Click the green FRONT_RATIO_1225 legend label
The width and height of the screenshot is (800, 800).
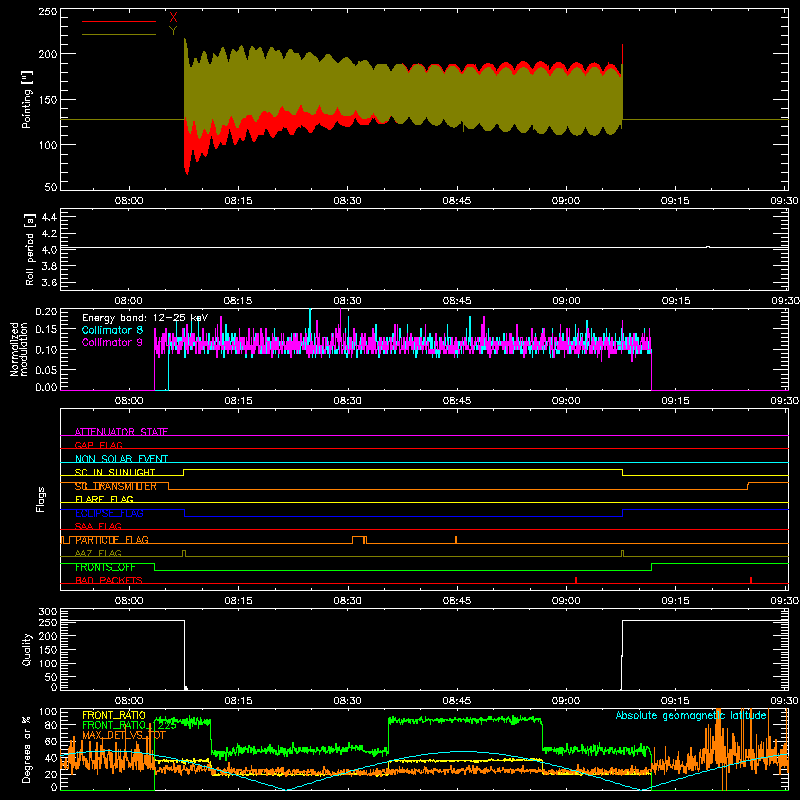click(x=130, y=726)
